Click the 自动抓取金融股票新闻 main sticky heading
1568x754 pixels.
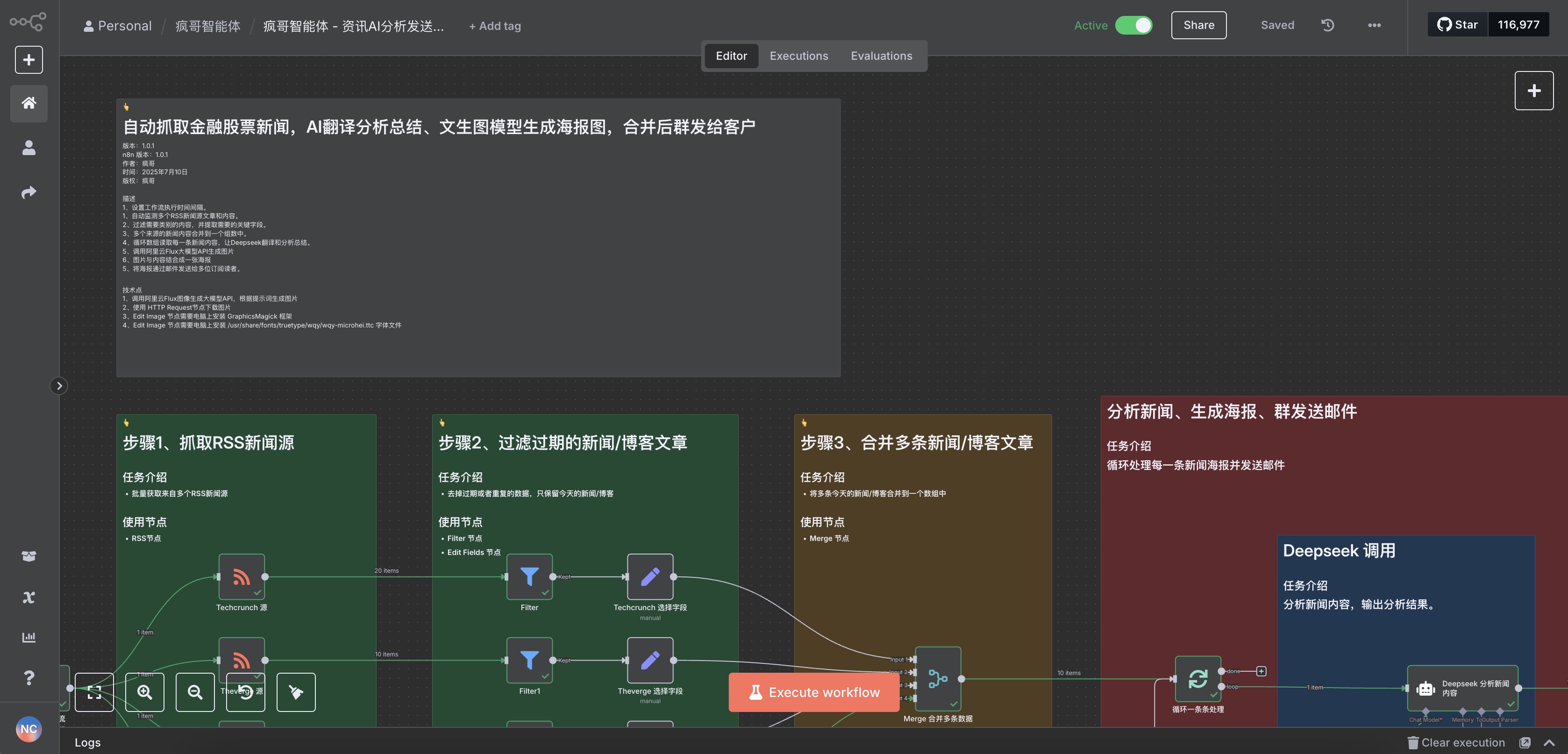click(439, 127)
